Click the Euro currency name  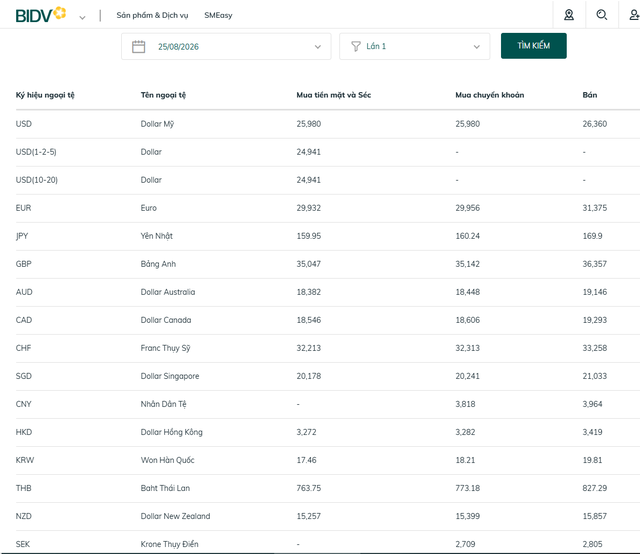pyautogui.click(x=149, y=208)
